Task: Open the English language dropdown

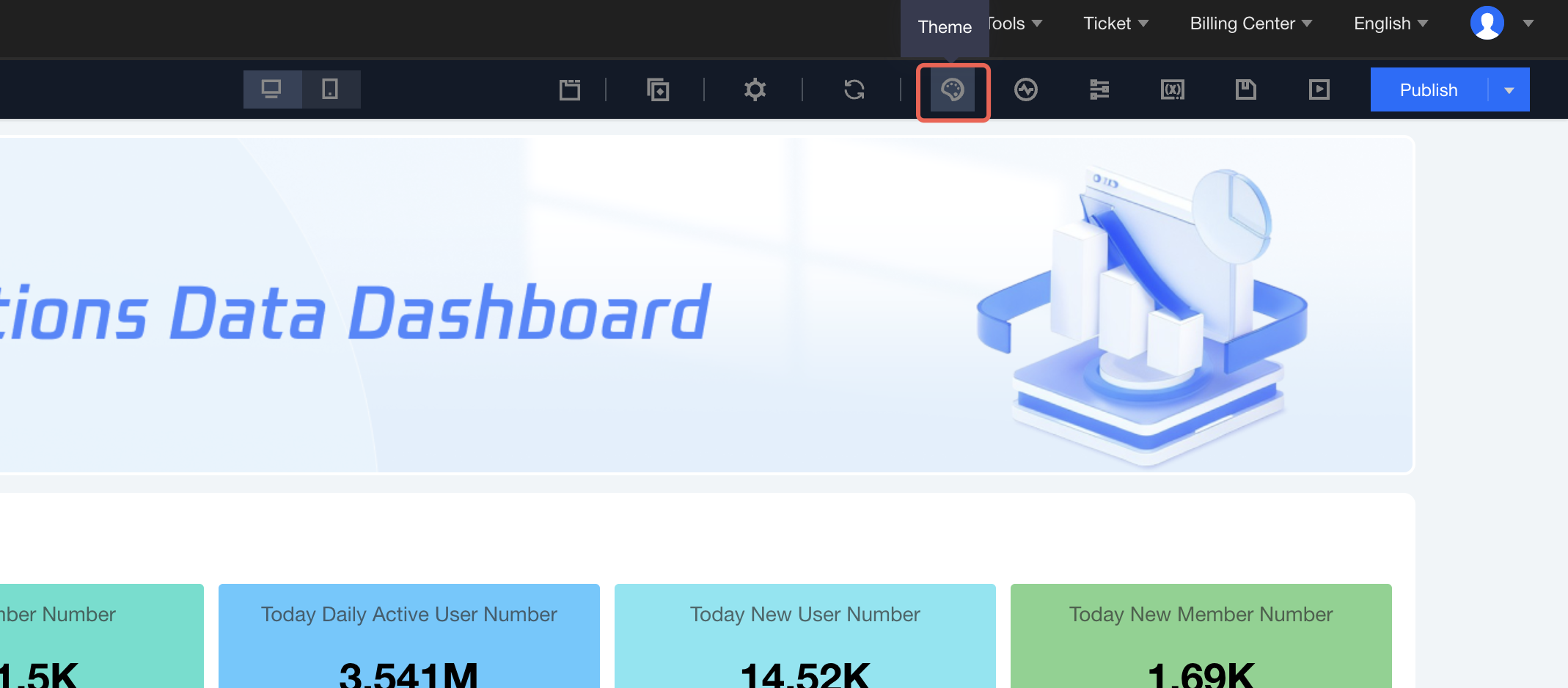Action: click(1391, 23)
